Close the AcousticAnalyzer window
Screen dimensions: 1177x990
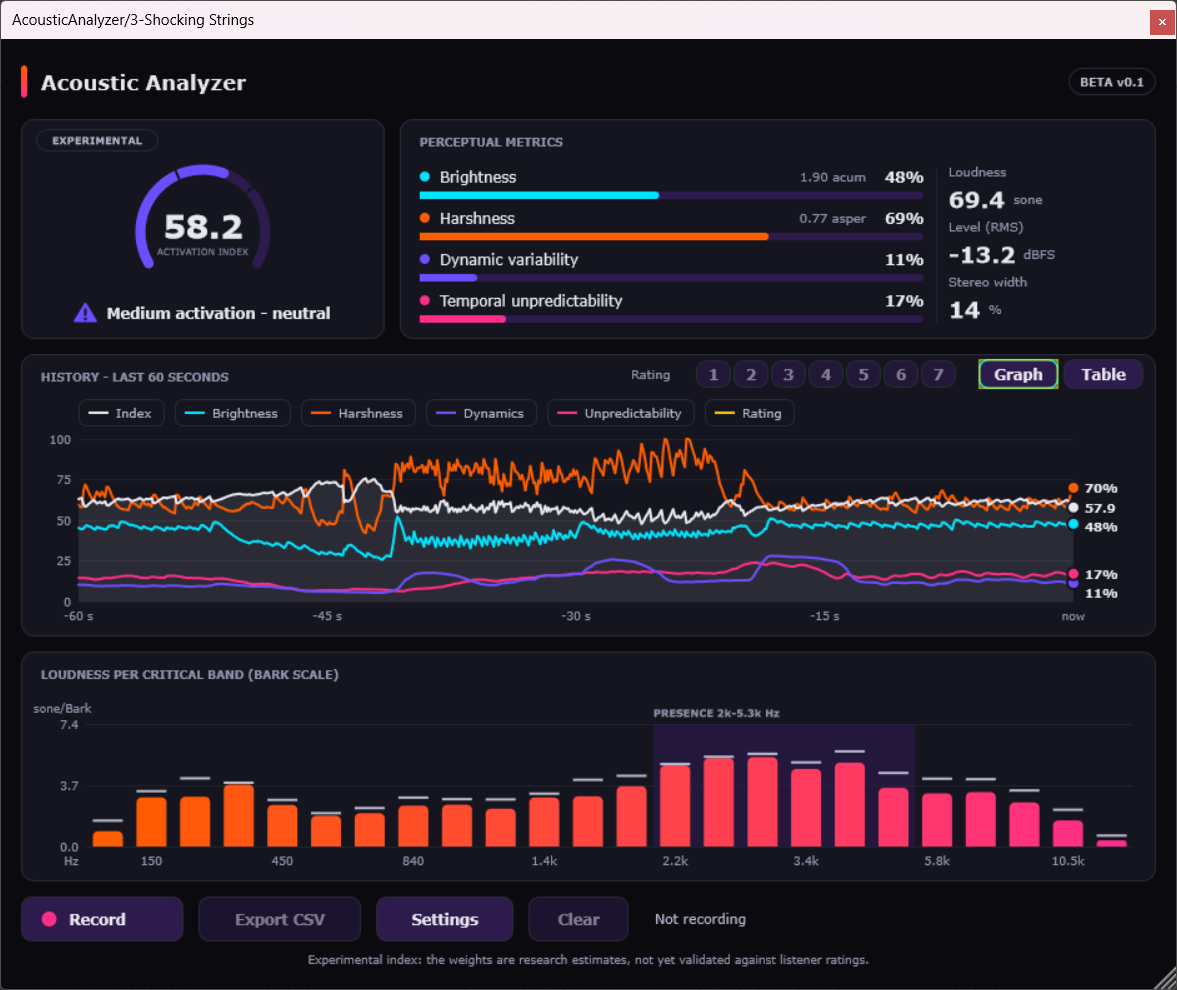(x=1162, y=22)
